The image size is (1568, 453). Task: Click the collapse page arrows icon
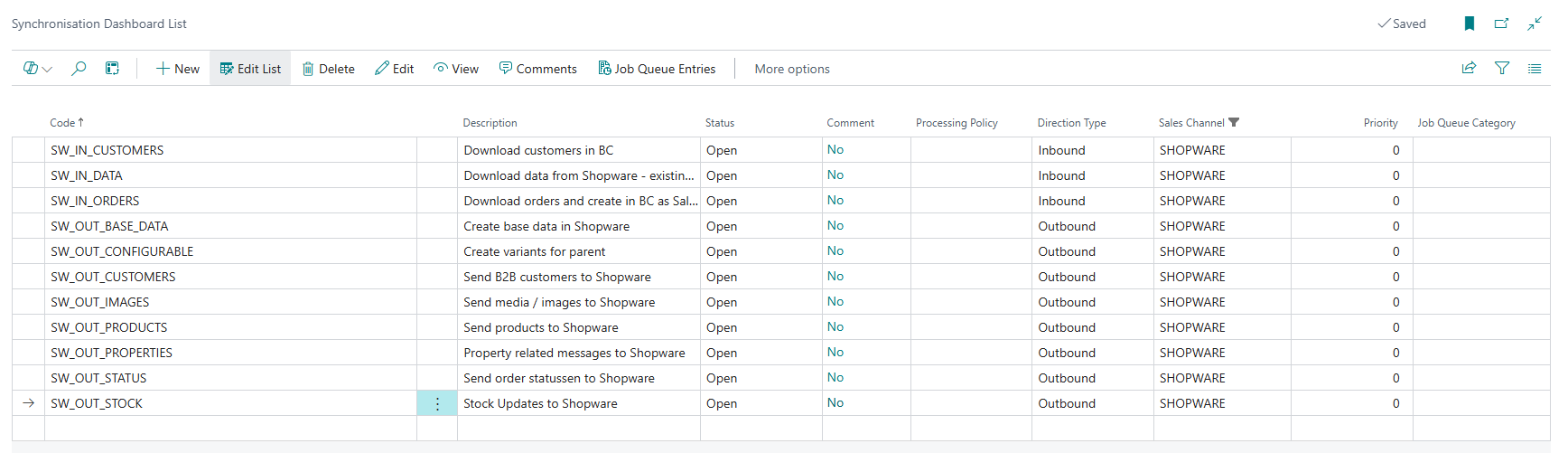1535,24
